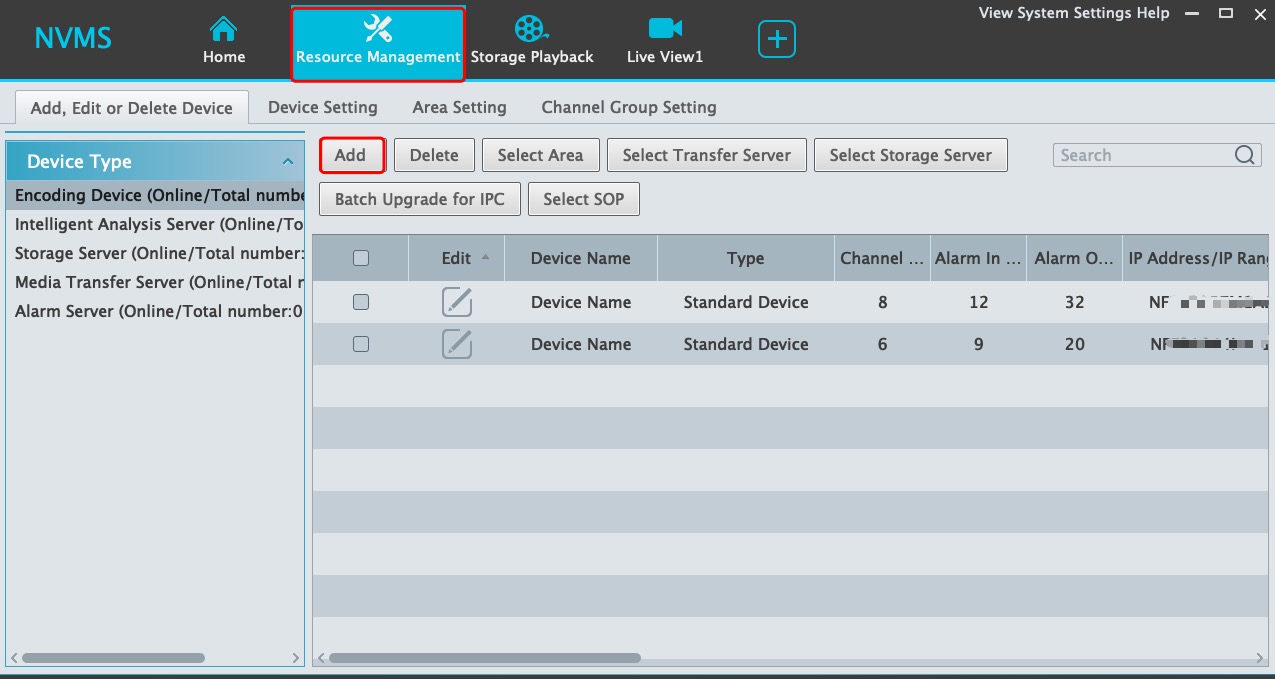The height and width of the screenshot is (679, 1275).
Task: Switch to the Device Setting tab
Action: coord(322,107)
